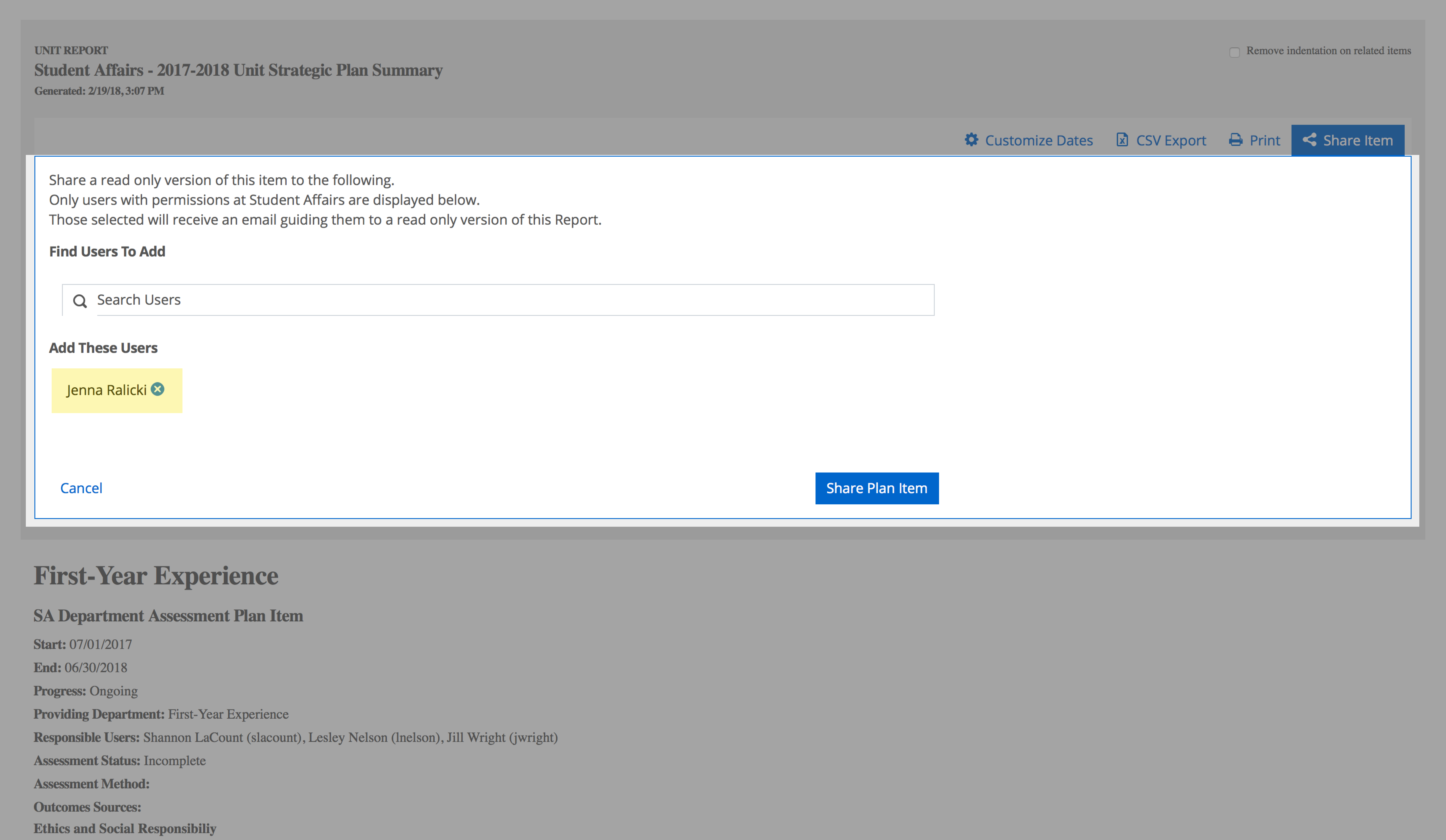Click the Student Affairs report title
The image size is (1446, 840).
pyautogui.click(x=238, y=70)
